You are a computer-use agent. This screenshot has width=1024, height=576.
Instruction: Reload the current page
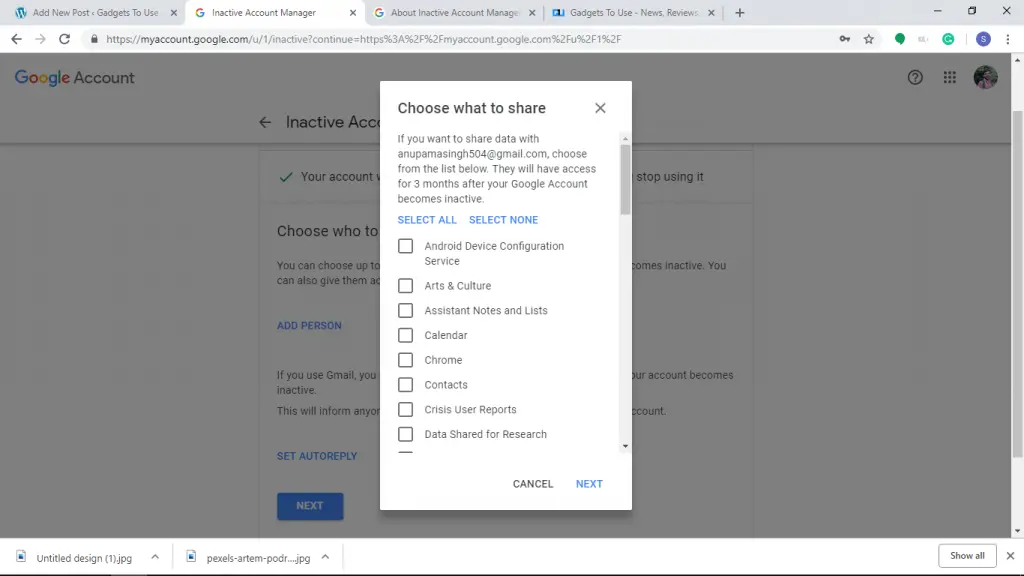(x=64, y=39)
